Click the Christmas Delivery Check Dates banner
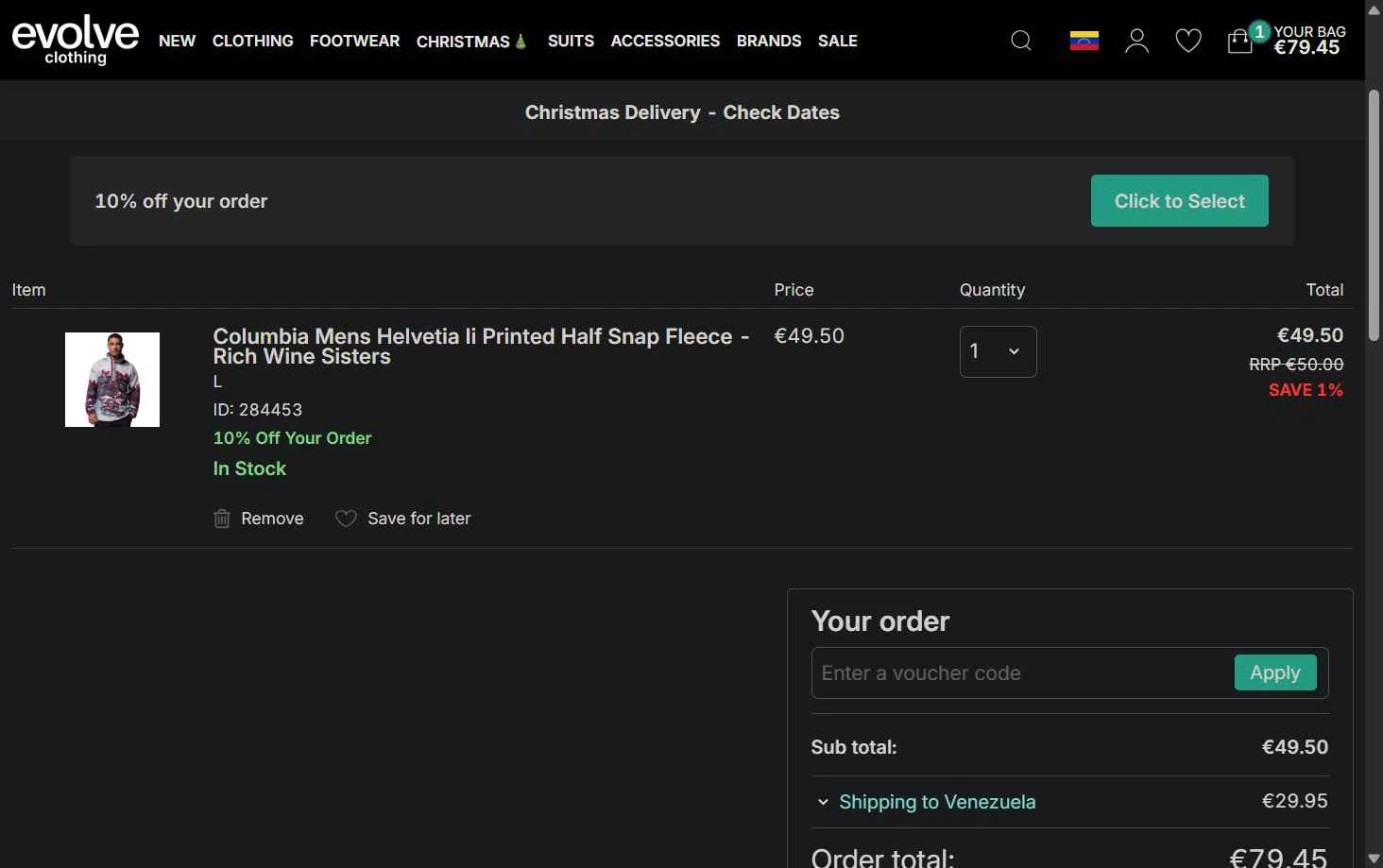The image size is (1383, 868). pos(682,112)
